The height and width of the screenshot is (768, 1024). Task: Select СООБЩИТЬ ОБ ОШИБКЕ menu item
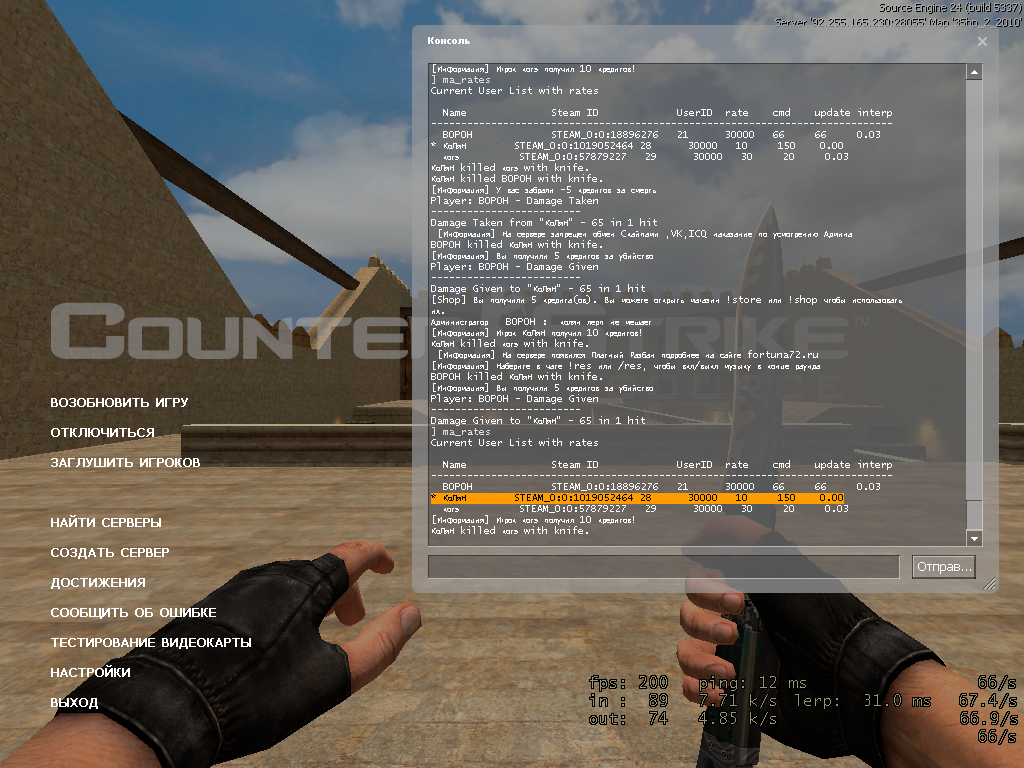pos(133,613)
